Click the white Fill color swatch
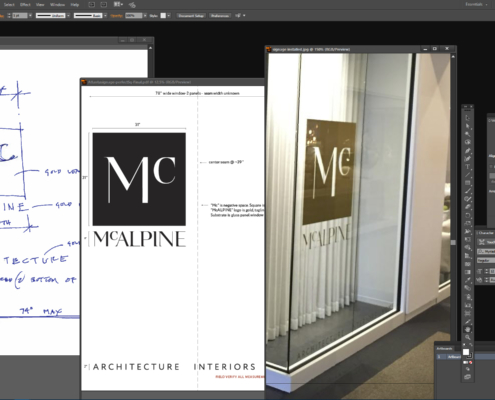The width and height of the screenshot is (495, 400). [x=466, y=352]
